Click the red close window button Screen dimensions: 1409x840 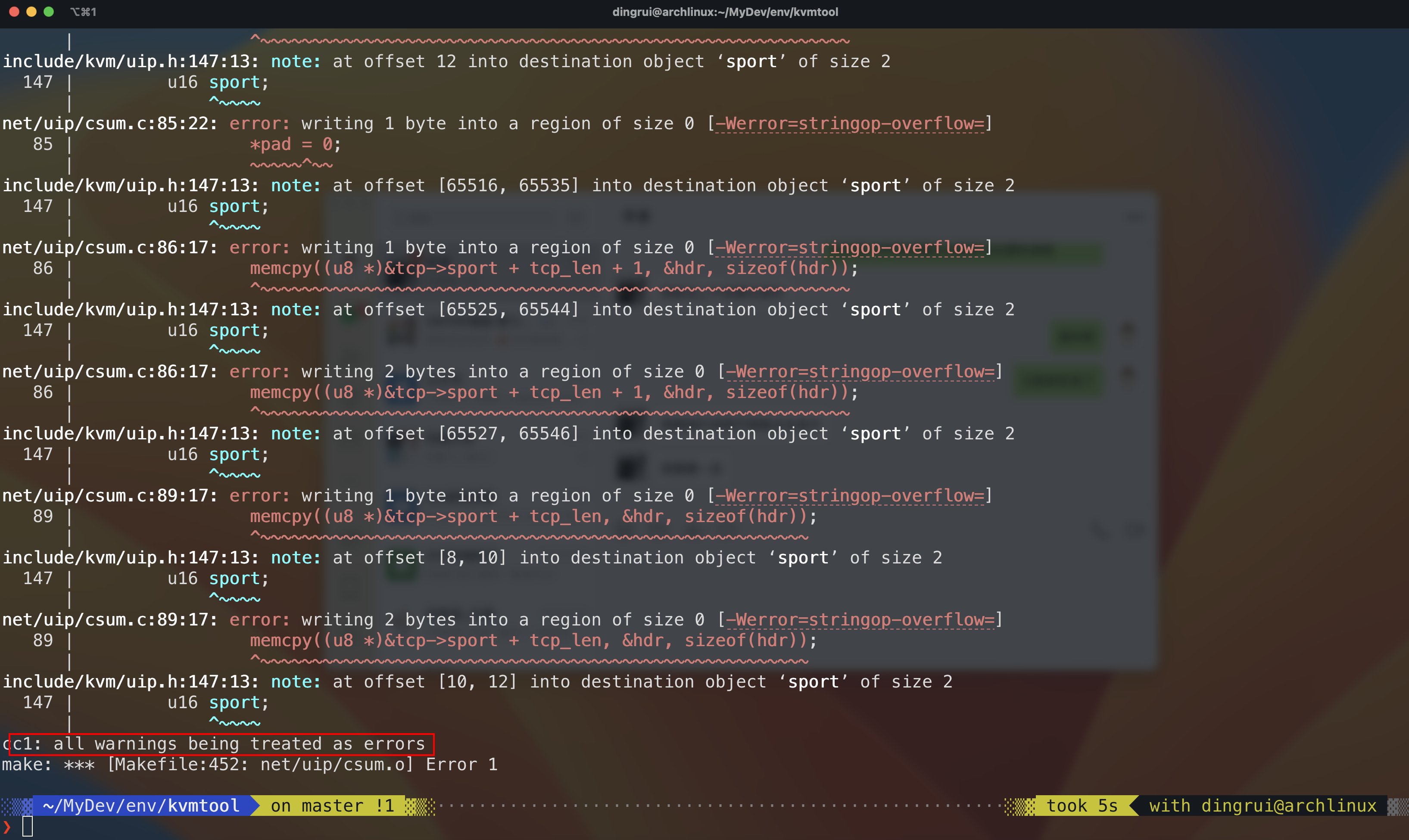tap(14, 12)
